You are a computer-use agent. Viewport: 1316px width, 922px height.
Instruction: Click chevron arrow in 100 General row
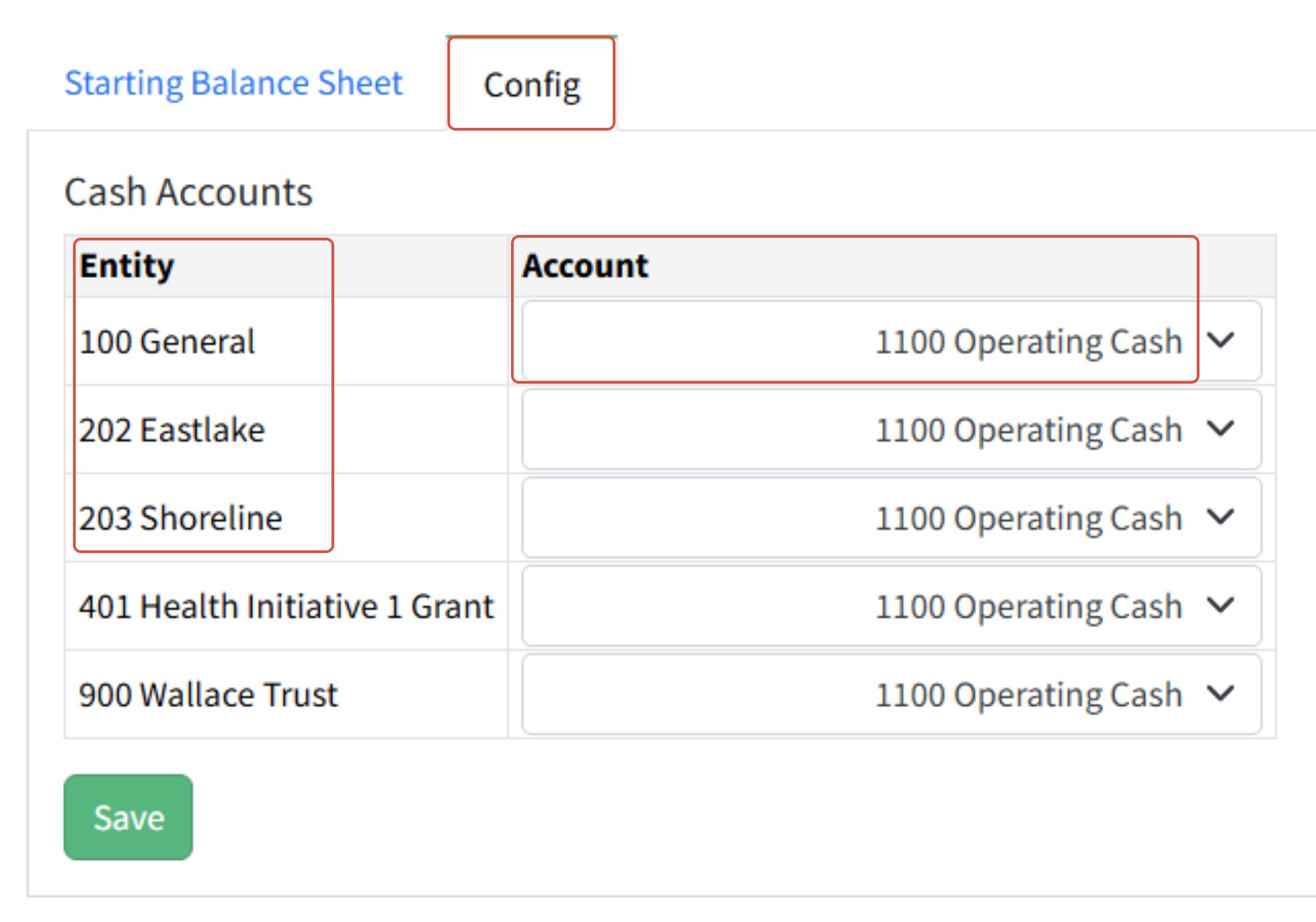click(1221, 341)
